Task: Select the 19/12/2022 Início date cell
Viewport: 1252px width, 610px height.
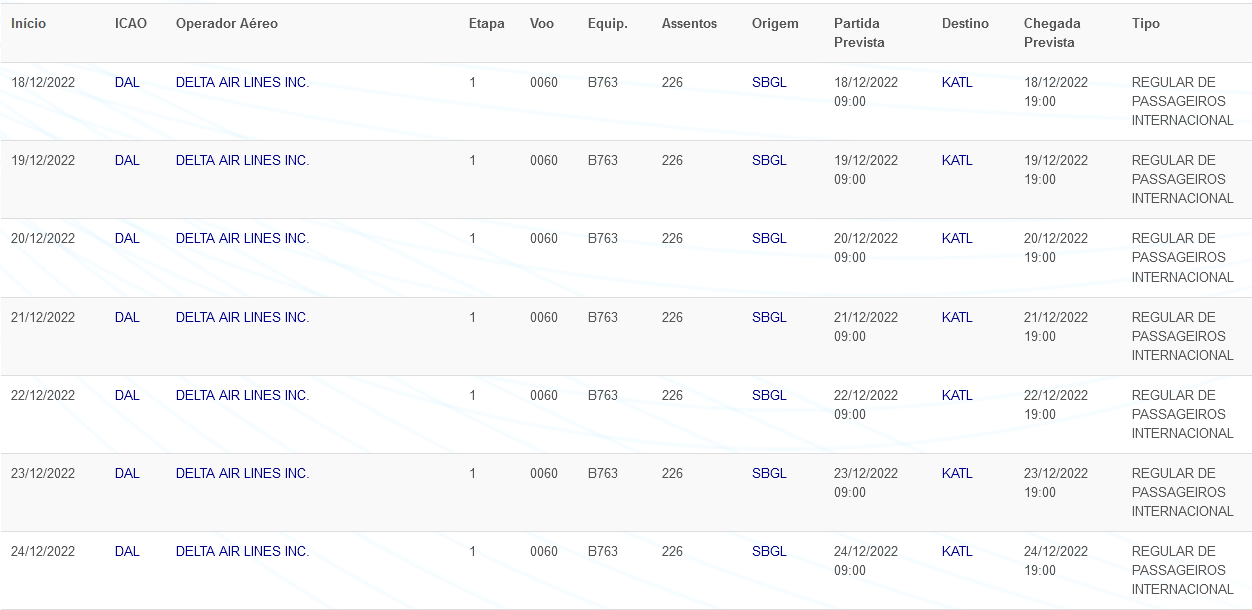Action: pyautogui.click(x=43, y=160)
